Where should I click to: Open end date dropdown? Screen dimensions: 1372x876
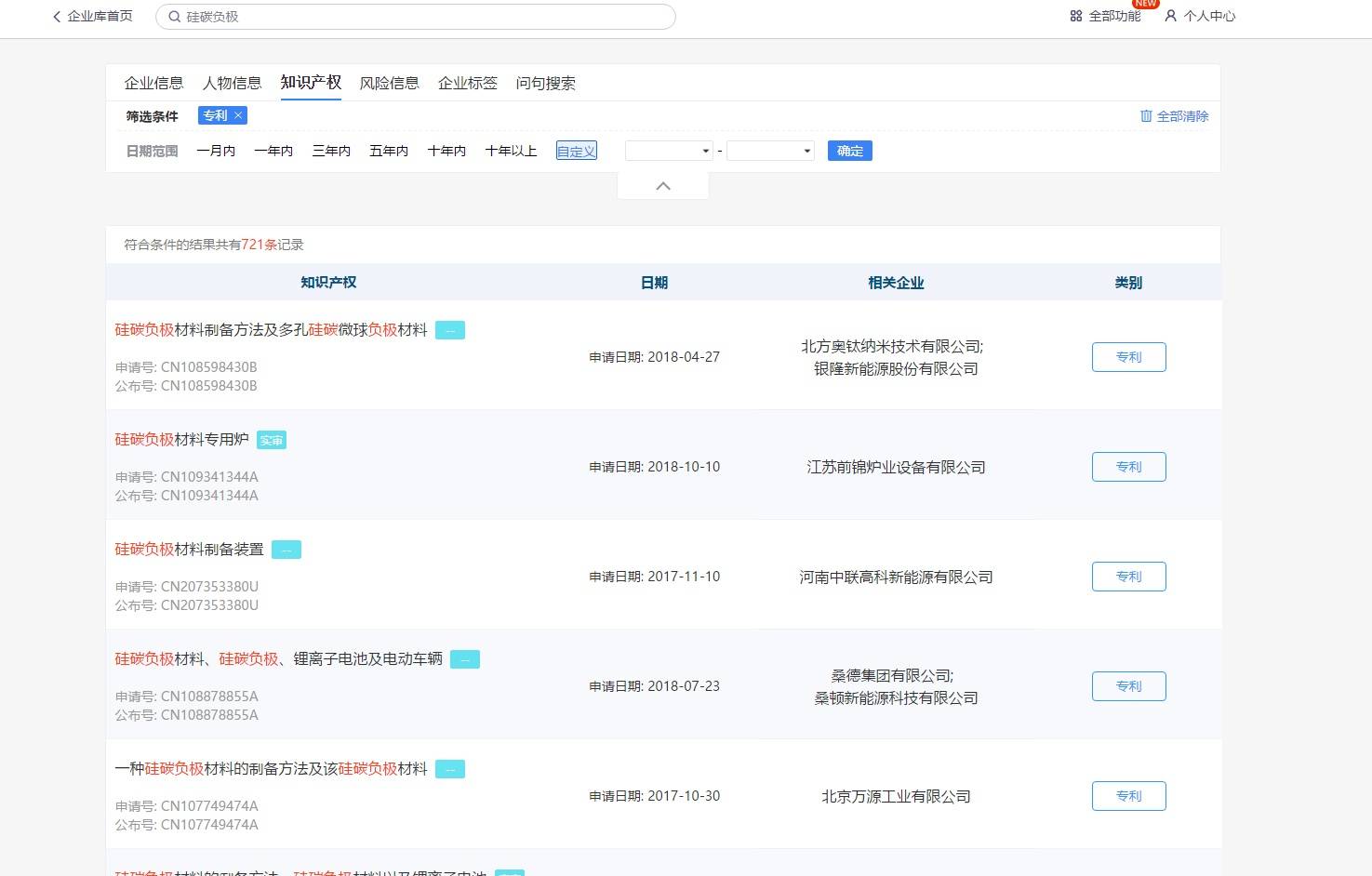click(x=770, y=151)
